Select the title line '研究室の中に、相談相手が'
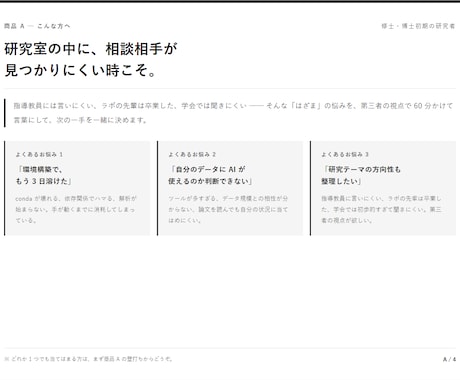Screen dimensions: 460x380 pos(91,49)
